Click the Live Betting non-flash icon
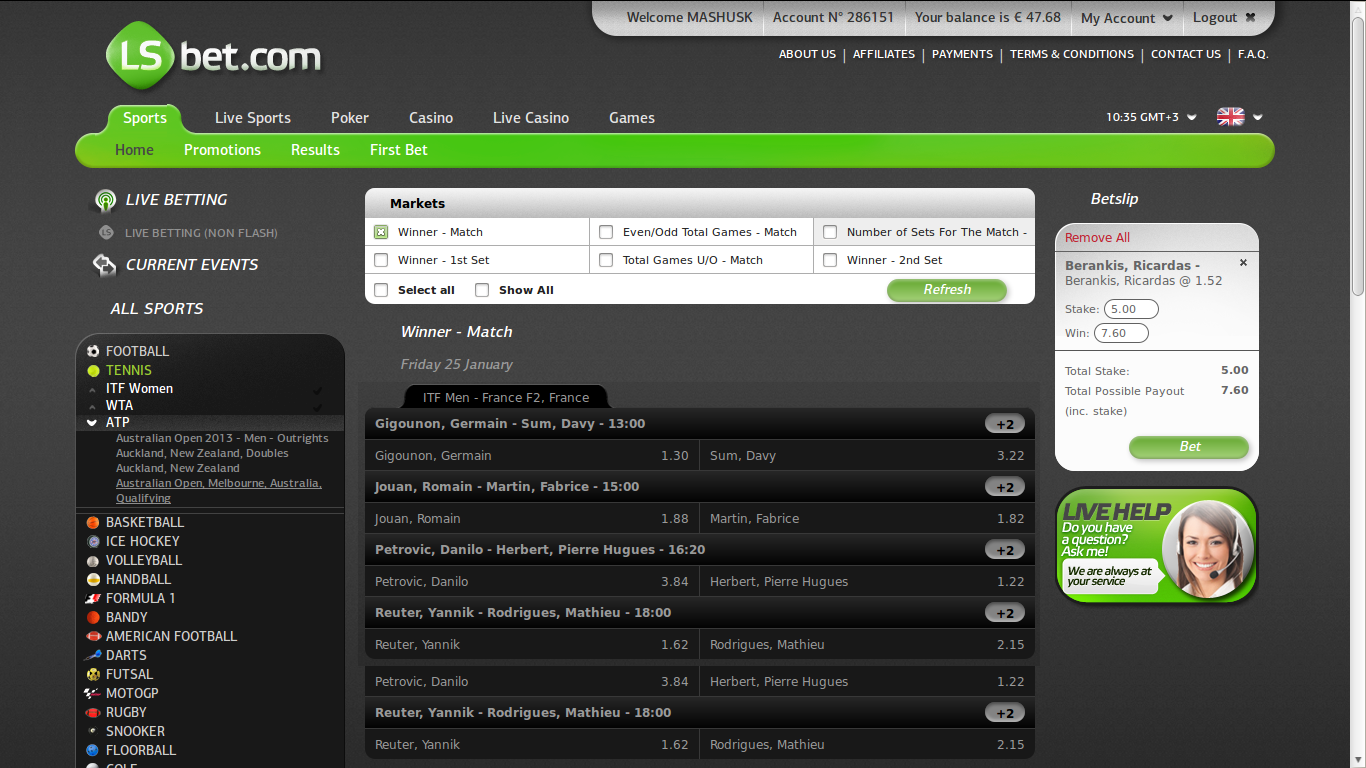The width and height of the screenshot is (1366, 768). pos(106,232)
